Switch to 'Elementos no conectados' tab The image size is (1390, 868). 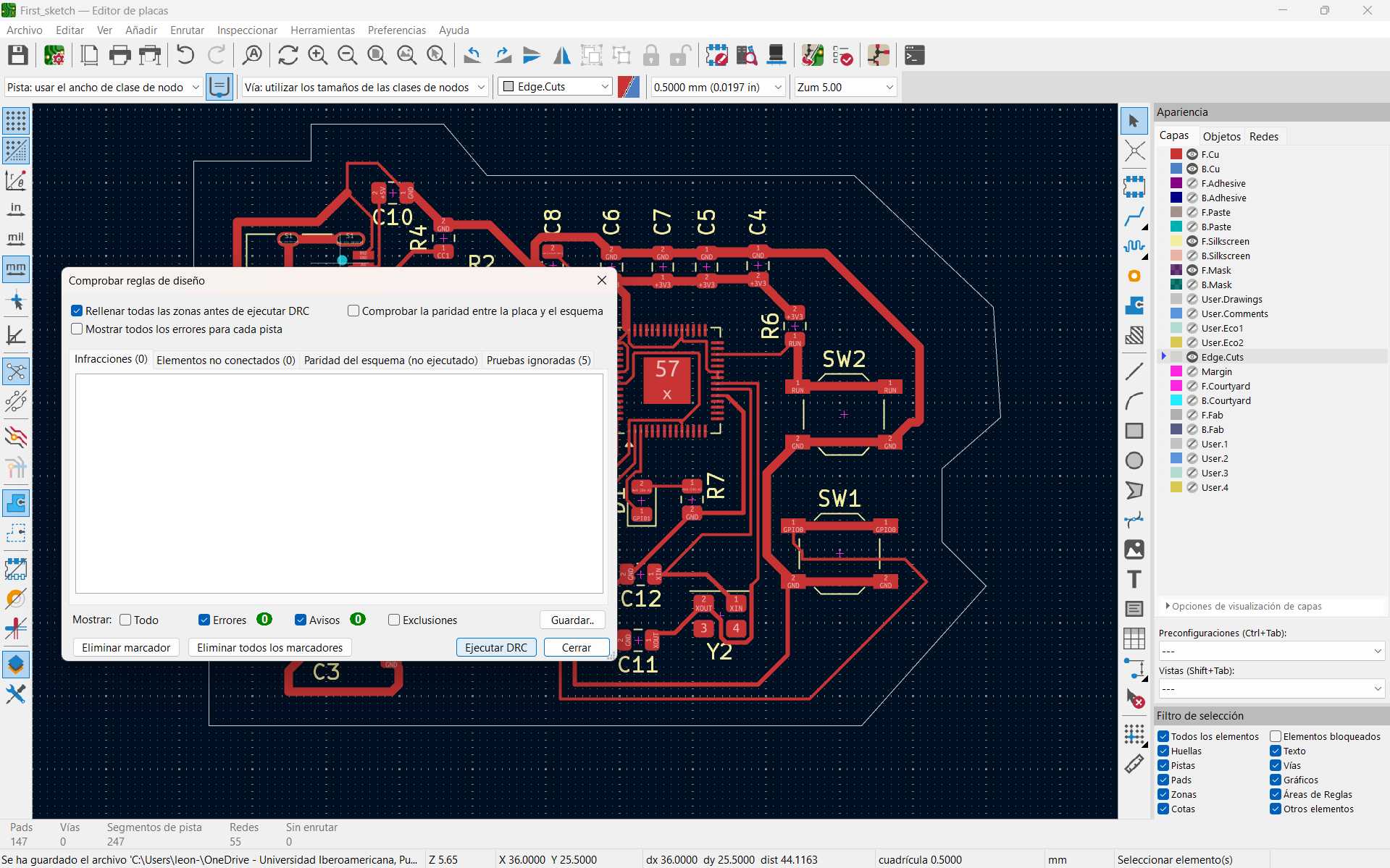pyautogui.click(x=225, y=360)
